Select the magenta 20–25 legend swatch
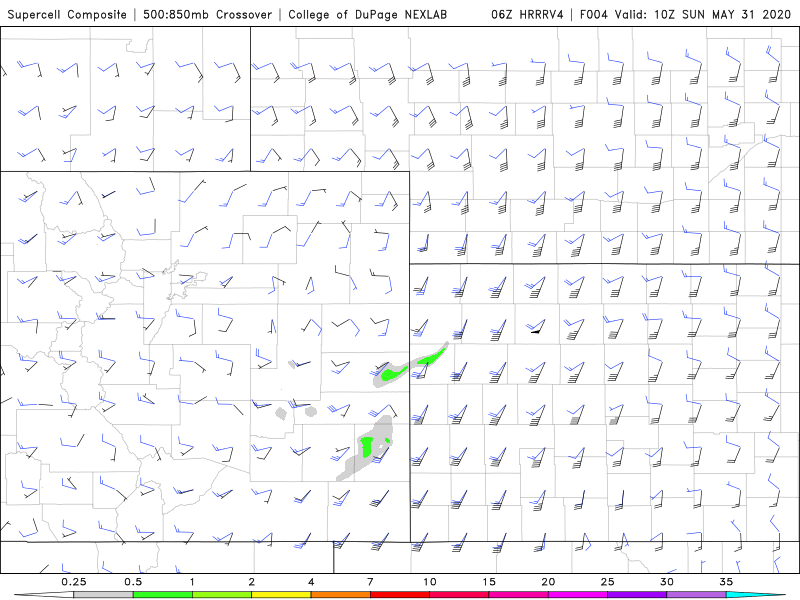Image resolution: width=800 pixels, height=600 pixels. coord(578,595)
